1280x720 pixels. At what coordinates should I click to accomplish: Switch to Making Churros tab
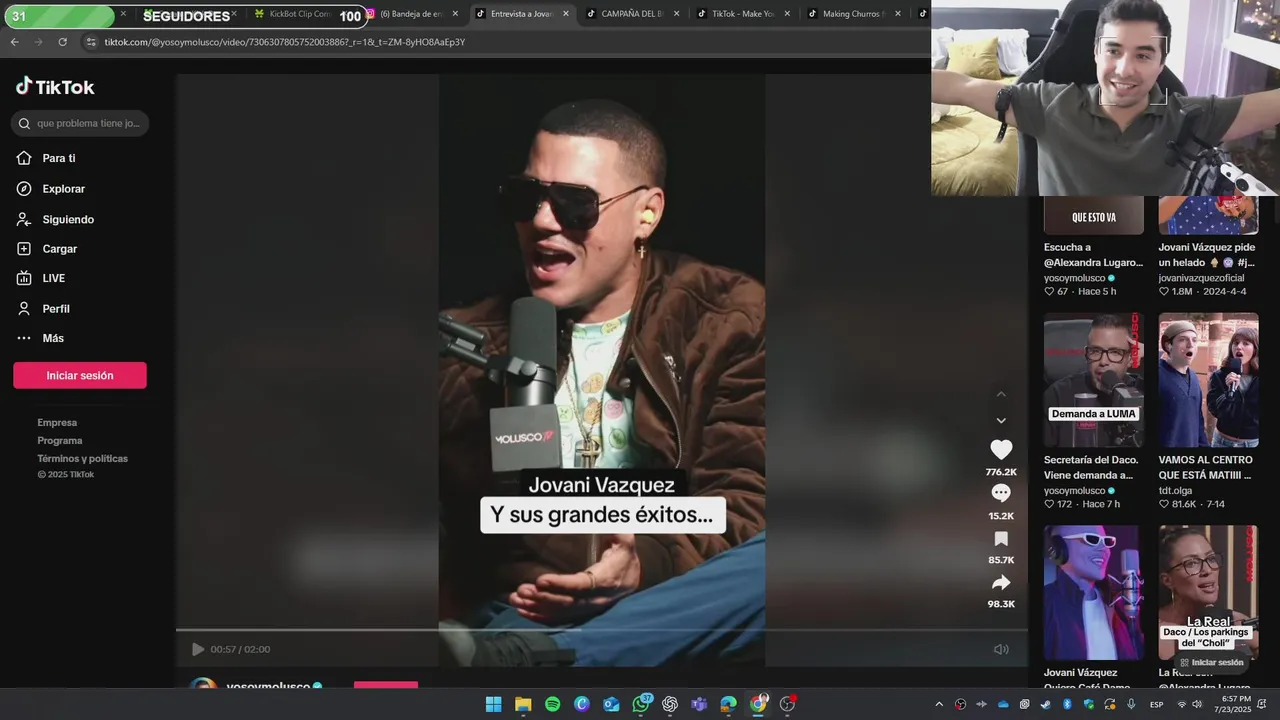point(853,14)
